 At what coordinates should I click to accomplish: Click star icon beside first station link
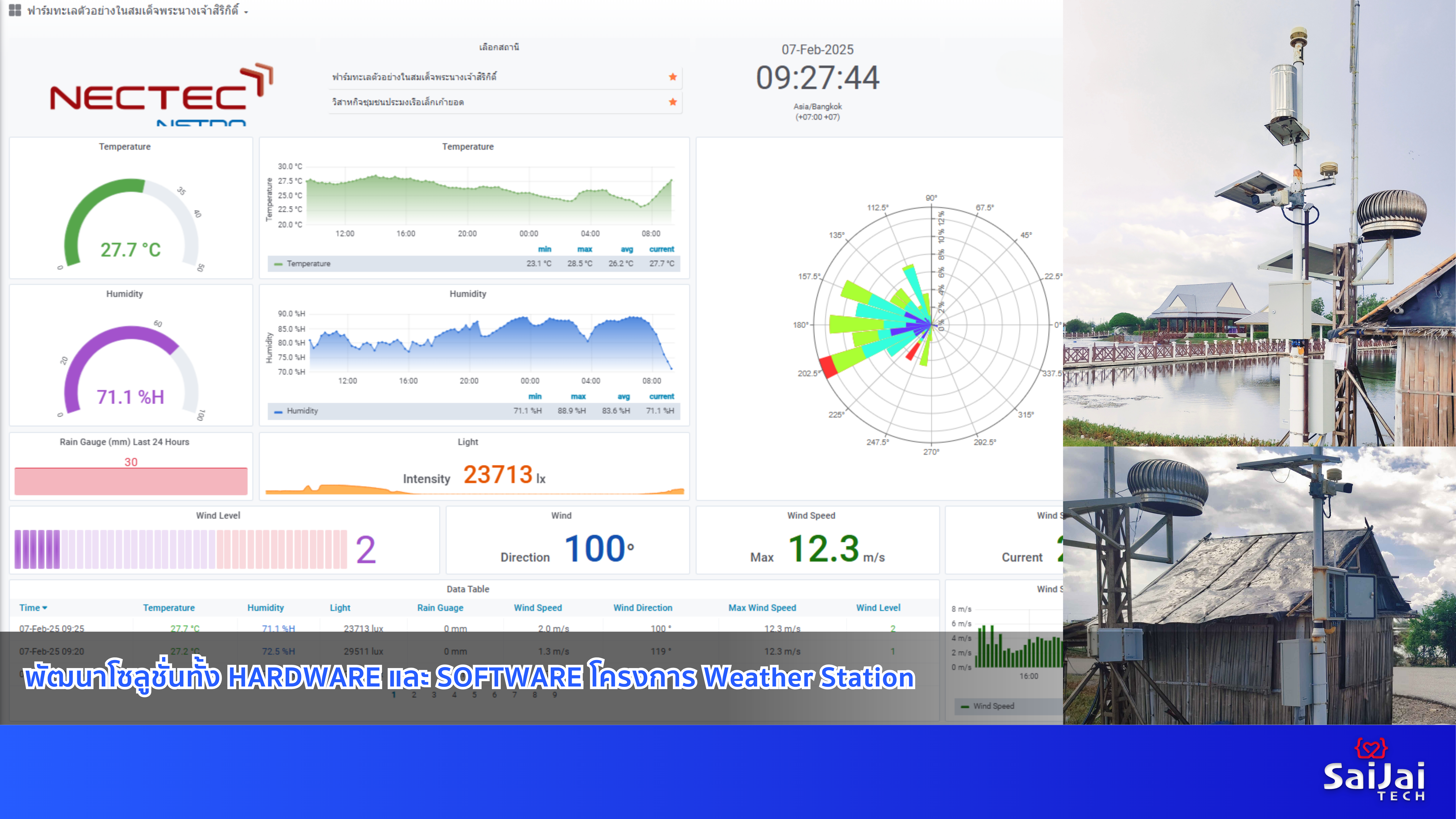click(x=673, y=77)
